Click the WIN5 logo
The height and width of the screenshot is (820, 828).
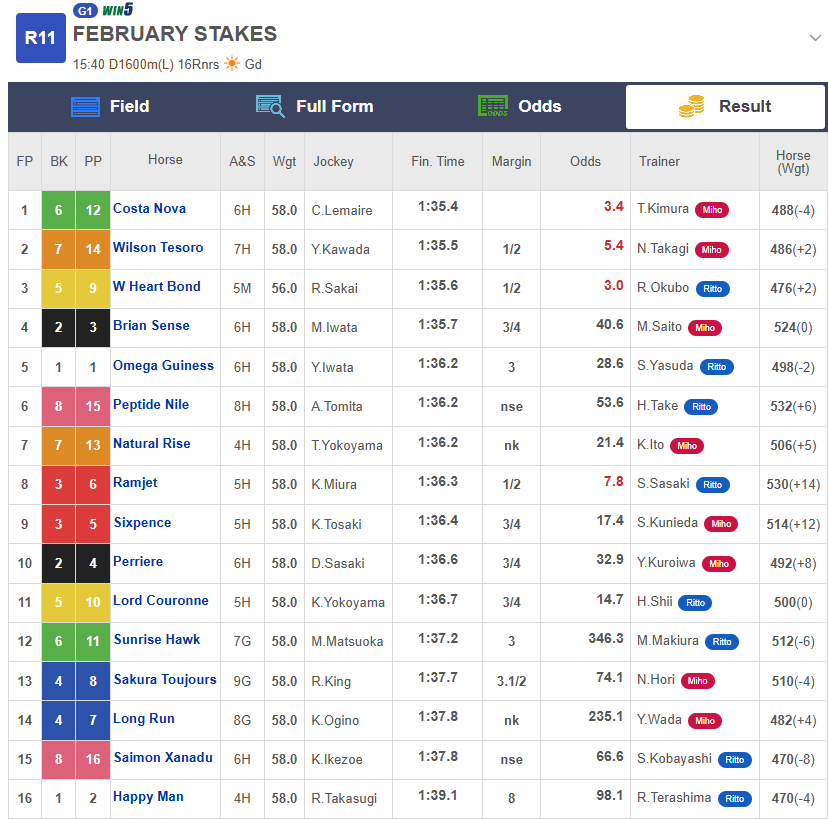pos(117,10)
